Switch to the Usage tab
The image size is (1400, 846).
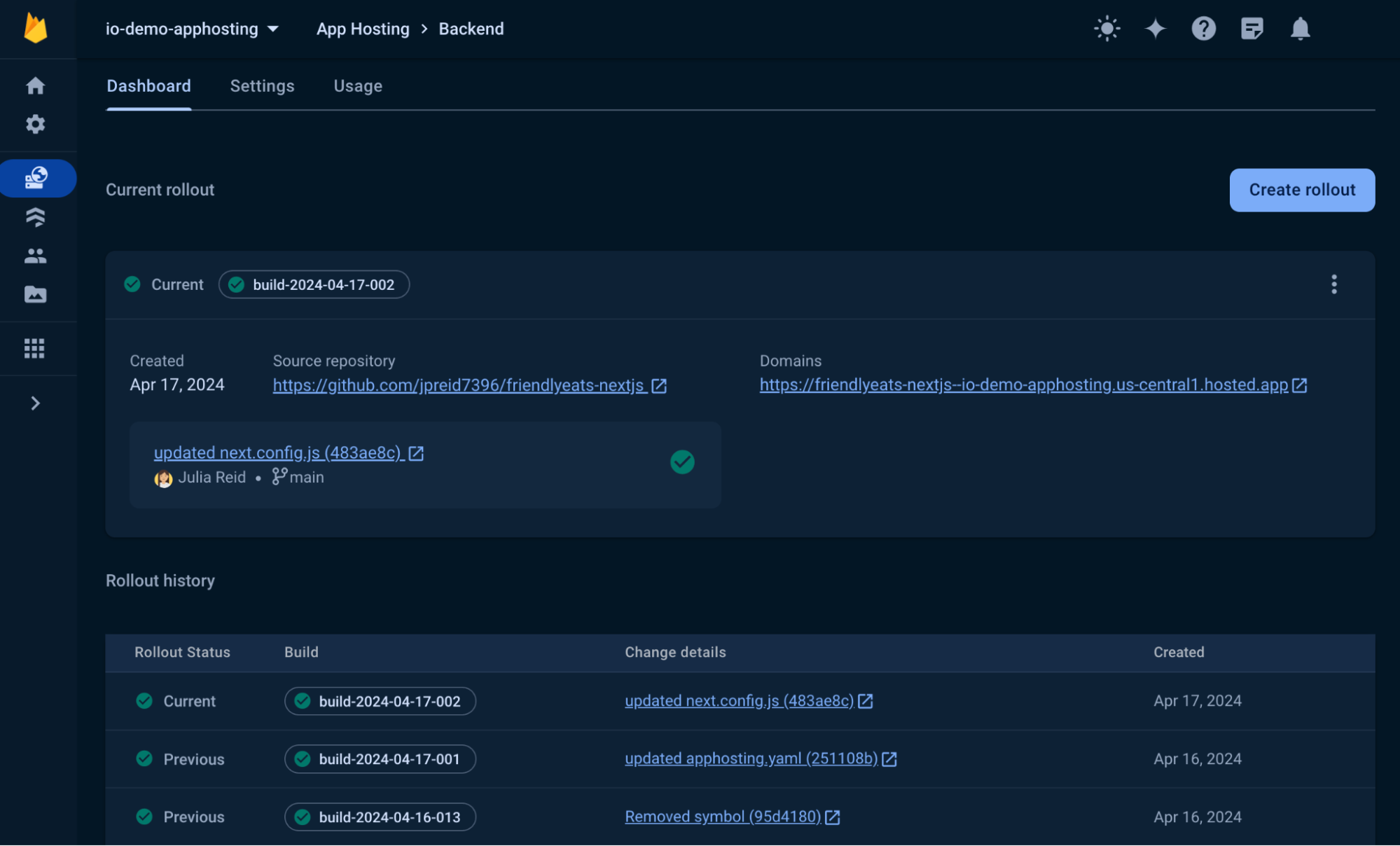pos(357,85)
